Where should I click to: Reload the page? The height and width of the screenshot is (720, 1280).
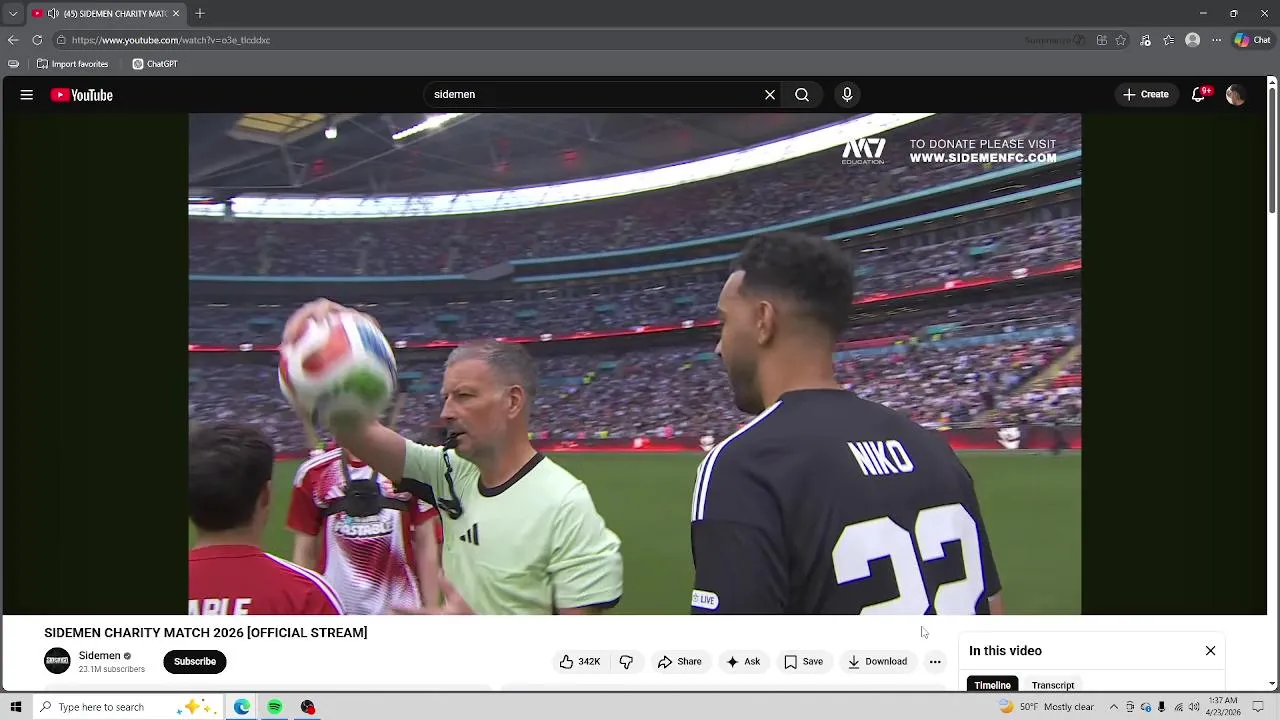coord(37,40)
